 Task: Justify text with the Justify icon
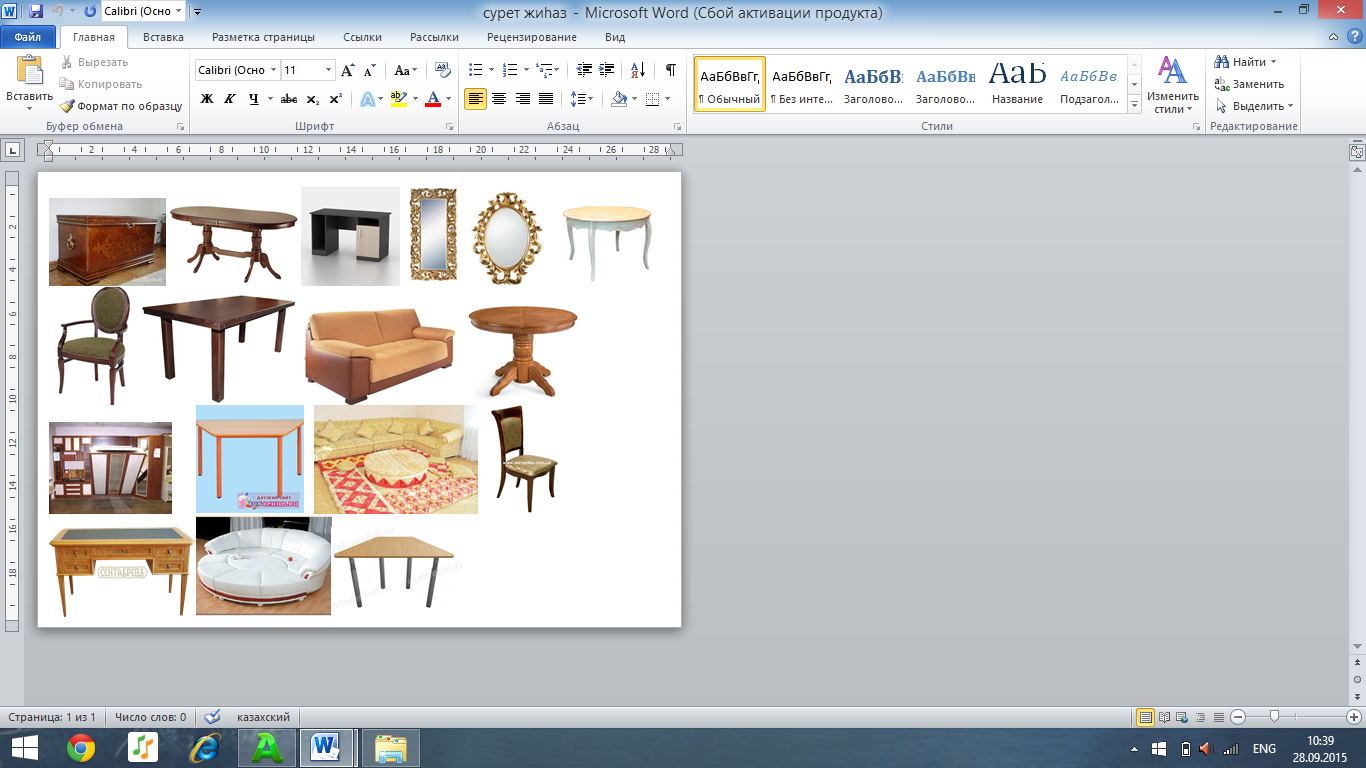click(x=546, y=99)
